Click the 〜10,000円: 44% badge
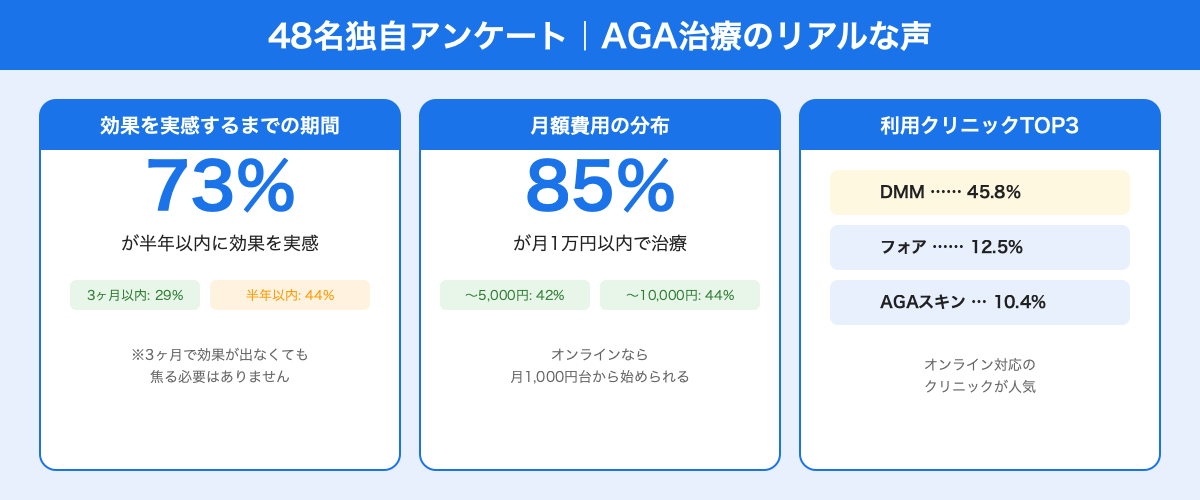Screen dimensions: 1200x500 (x=680, y=295)
